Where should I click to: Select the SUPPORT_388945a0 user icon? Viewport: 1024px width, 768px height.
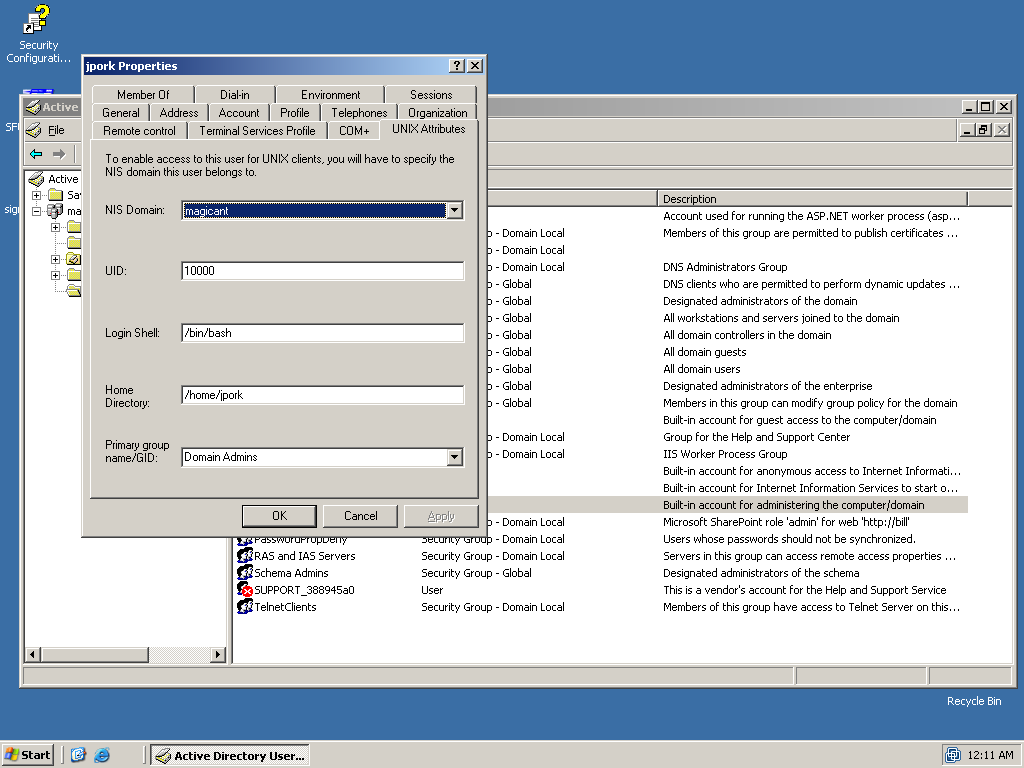(245, 590)
